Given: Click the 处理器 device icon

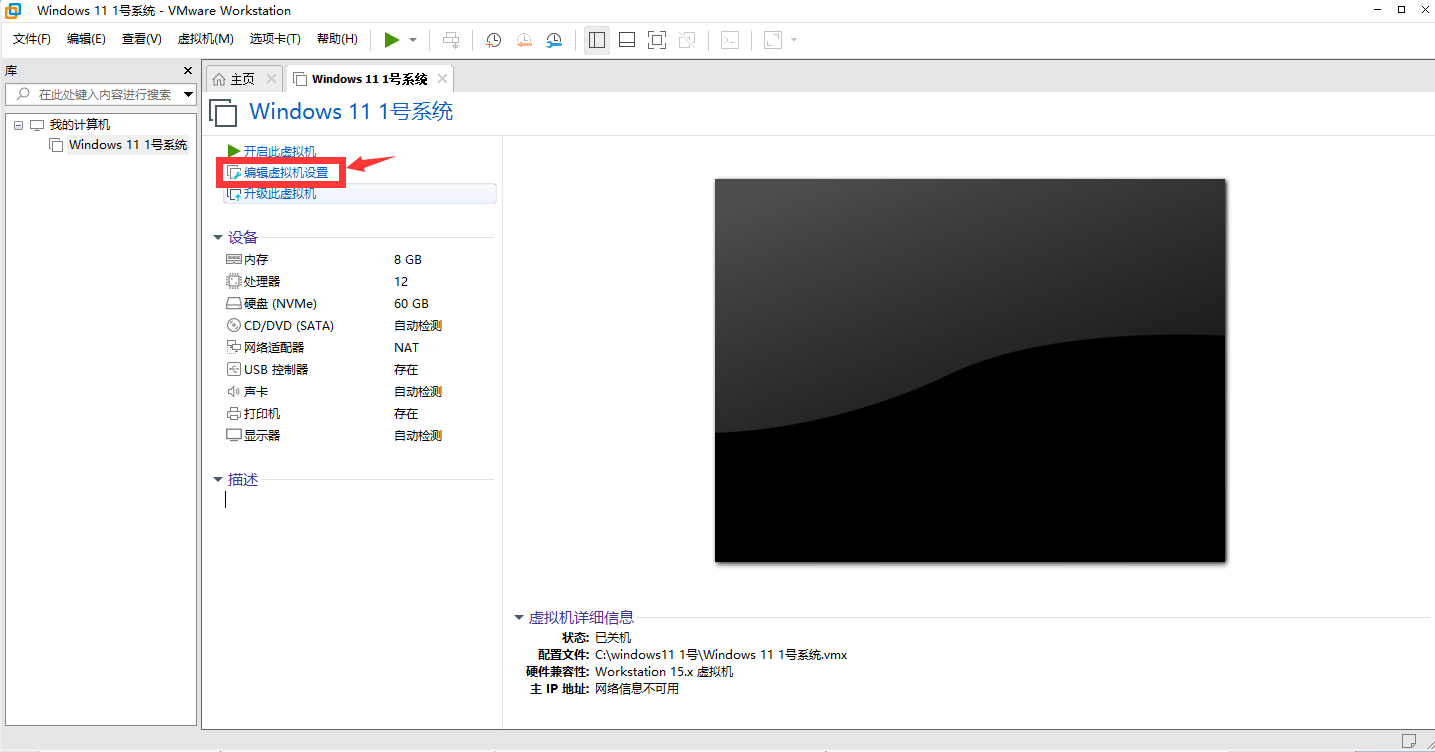Looking at the screenshot, I should pyautogui.click(x=234, y=282).
